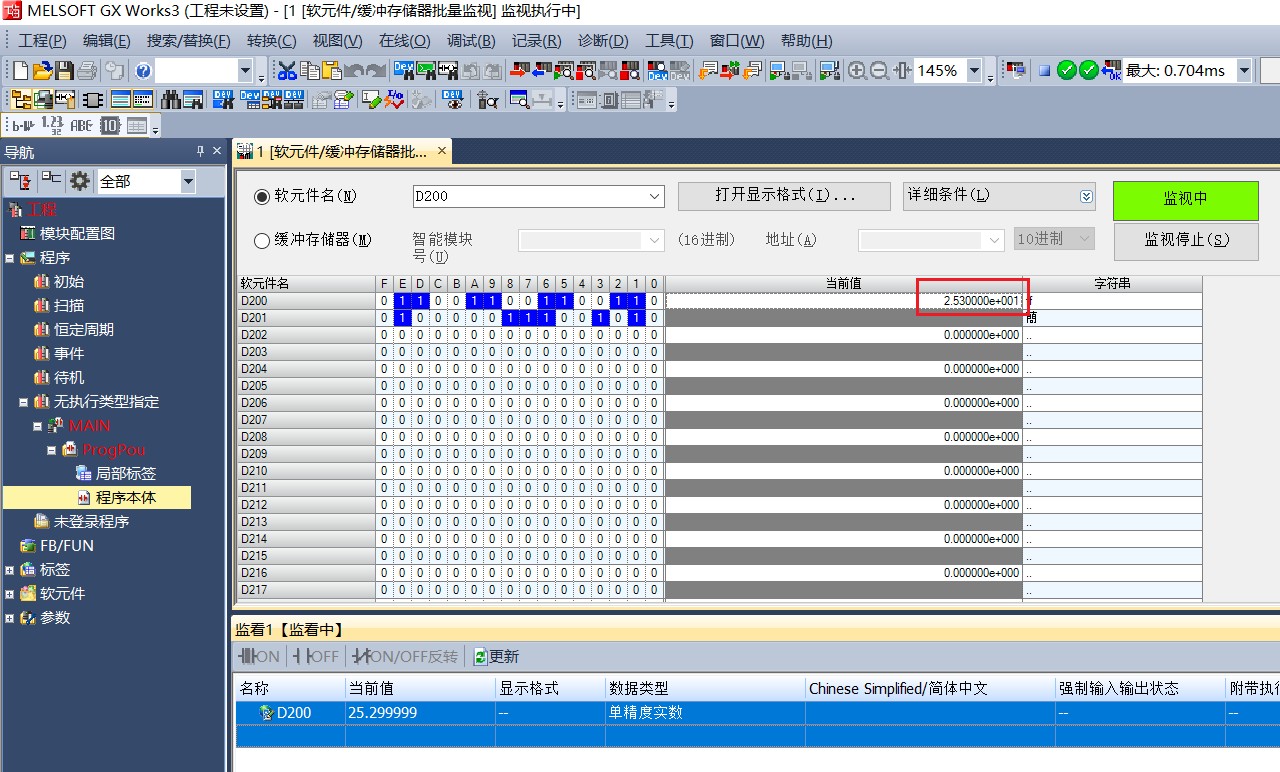
Task: Click the Zoom out magnifier icon
Action: 879,70
